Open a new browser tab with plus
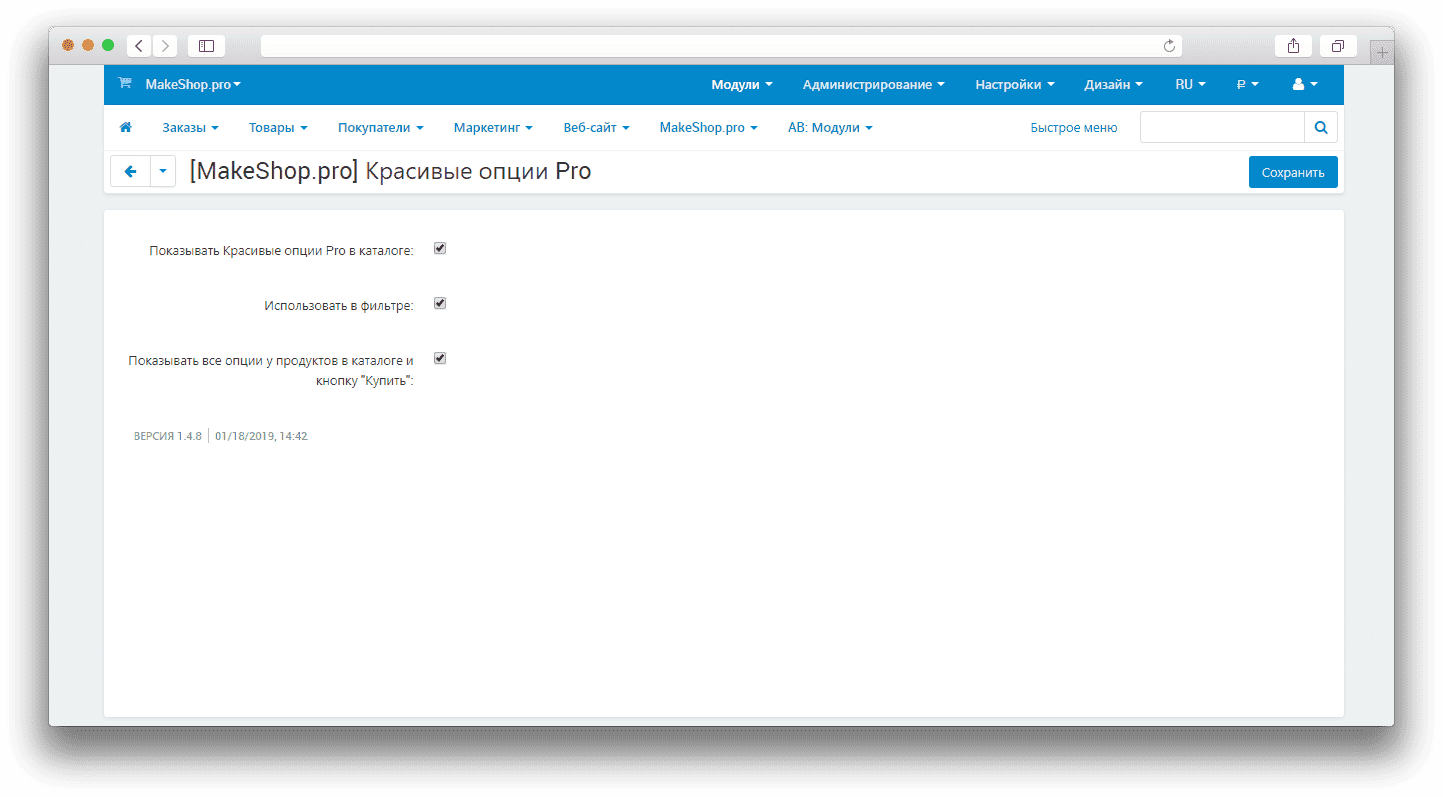Screen dimensions: 1443x797 click(1382, 52)
